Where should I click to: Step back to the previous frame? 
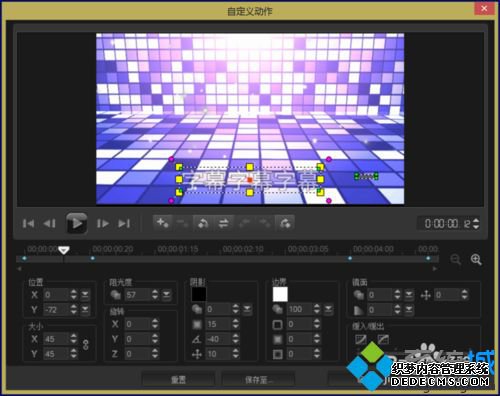click(50, 223)
